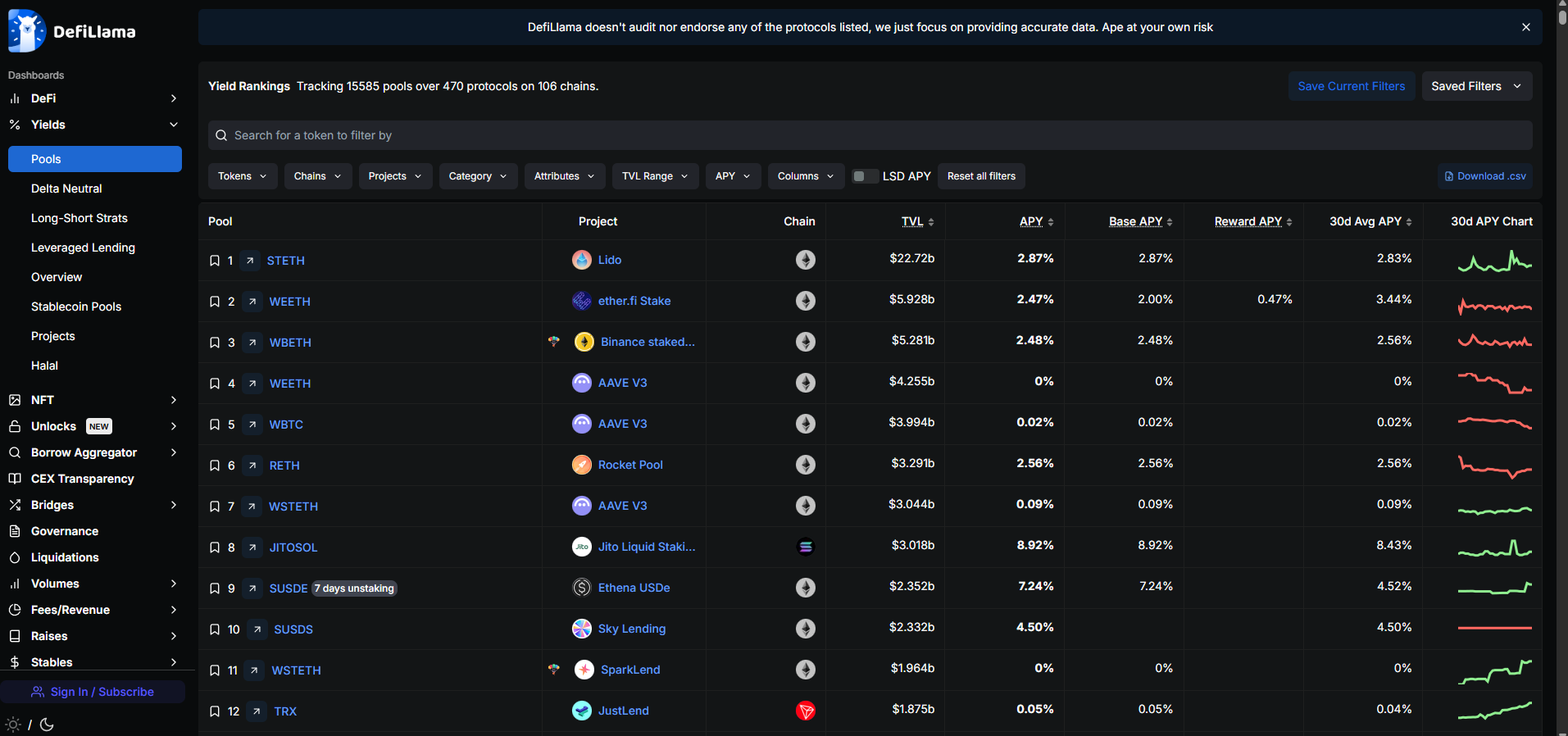
Task: Bookmark the SUSDE pool
Action: [x=215, y=588]
